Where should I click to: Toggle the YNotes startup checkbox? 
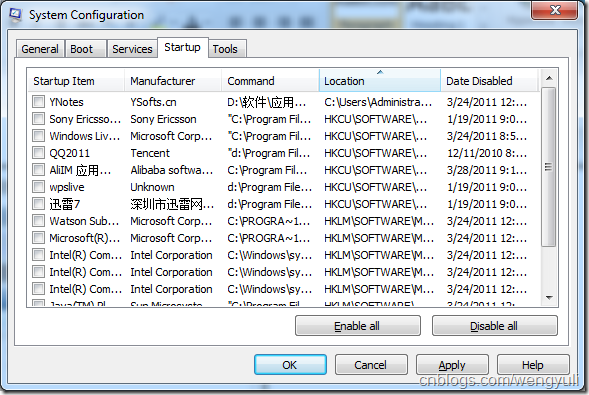(38, 102)
